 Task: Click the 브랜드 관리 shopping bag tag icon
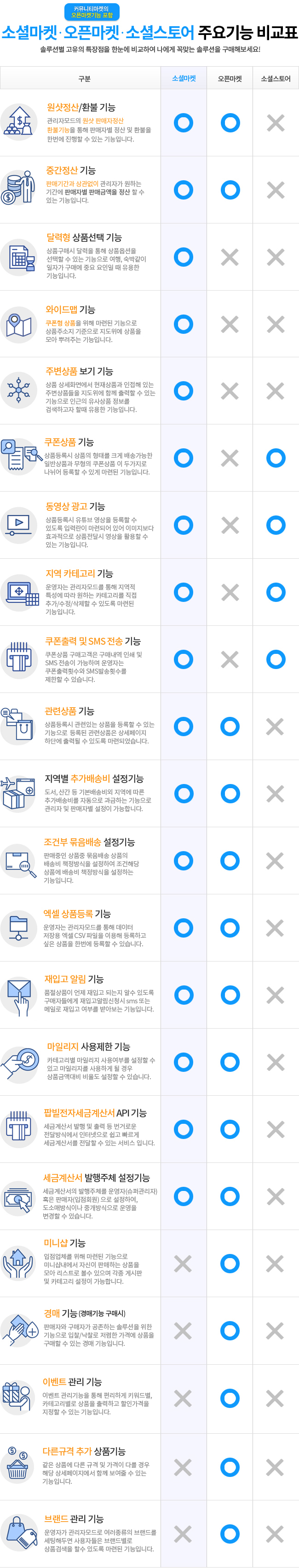pos(19,1532)
